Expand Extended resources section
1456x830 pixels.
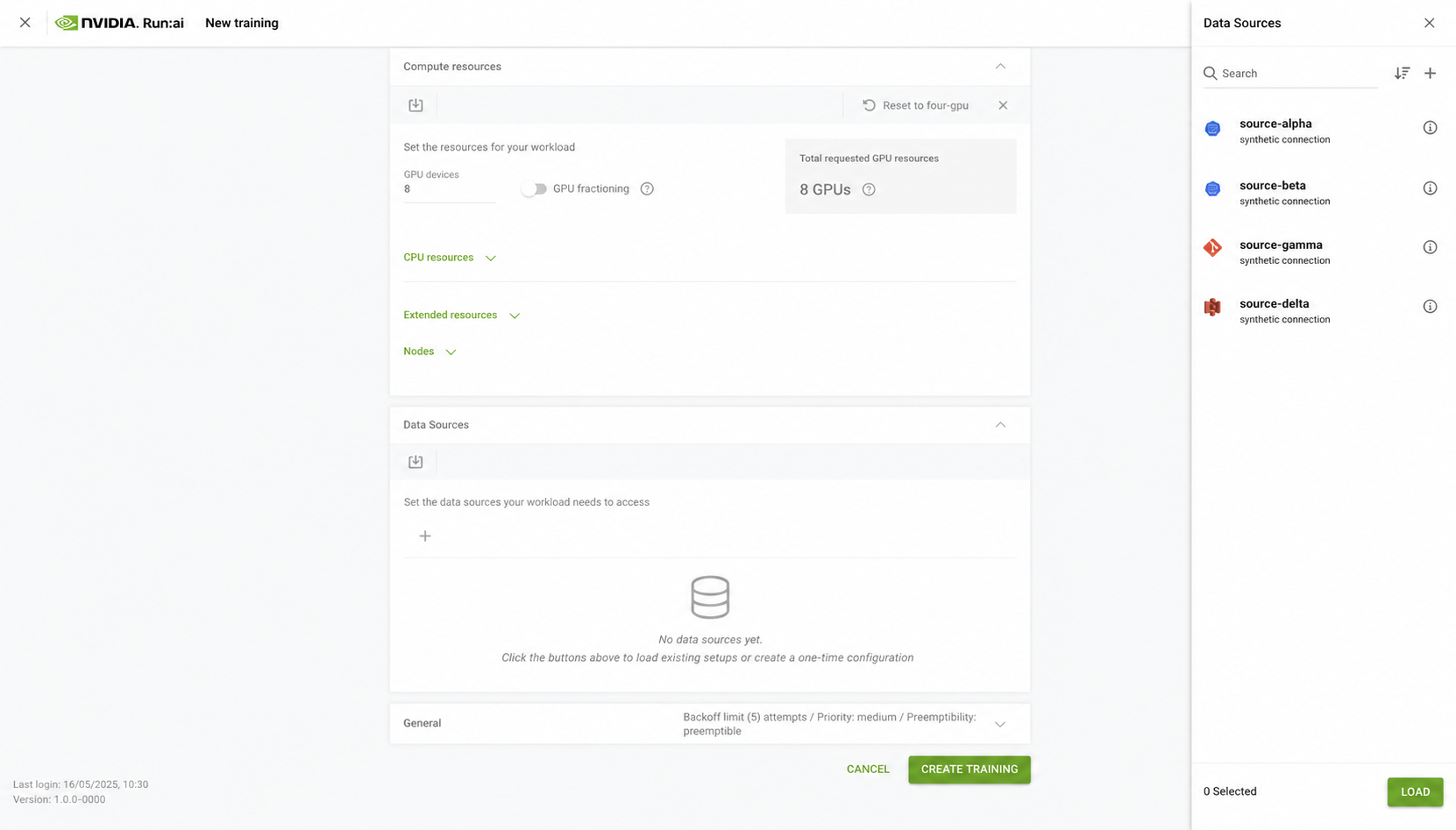pyautogui.click(x=462, y=316)
